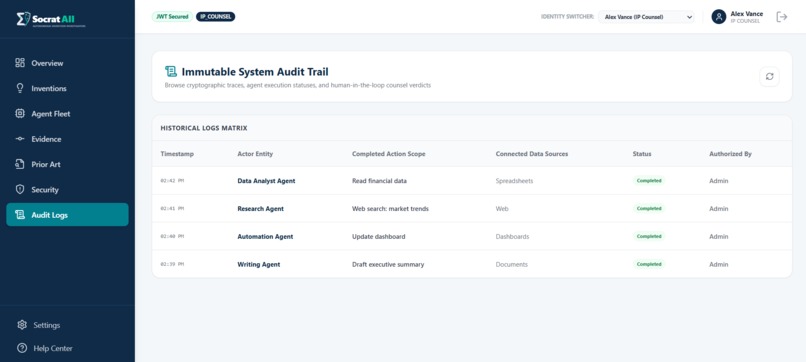Click the Connected Data Sources column header

coord(532,154)
